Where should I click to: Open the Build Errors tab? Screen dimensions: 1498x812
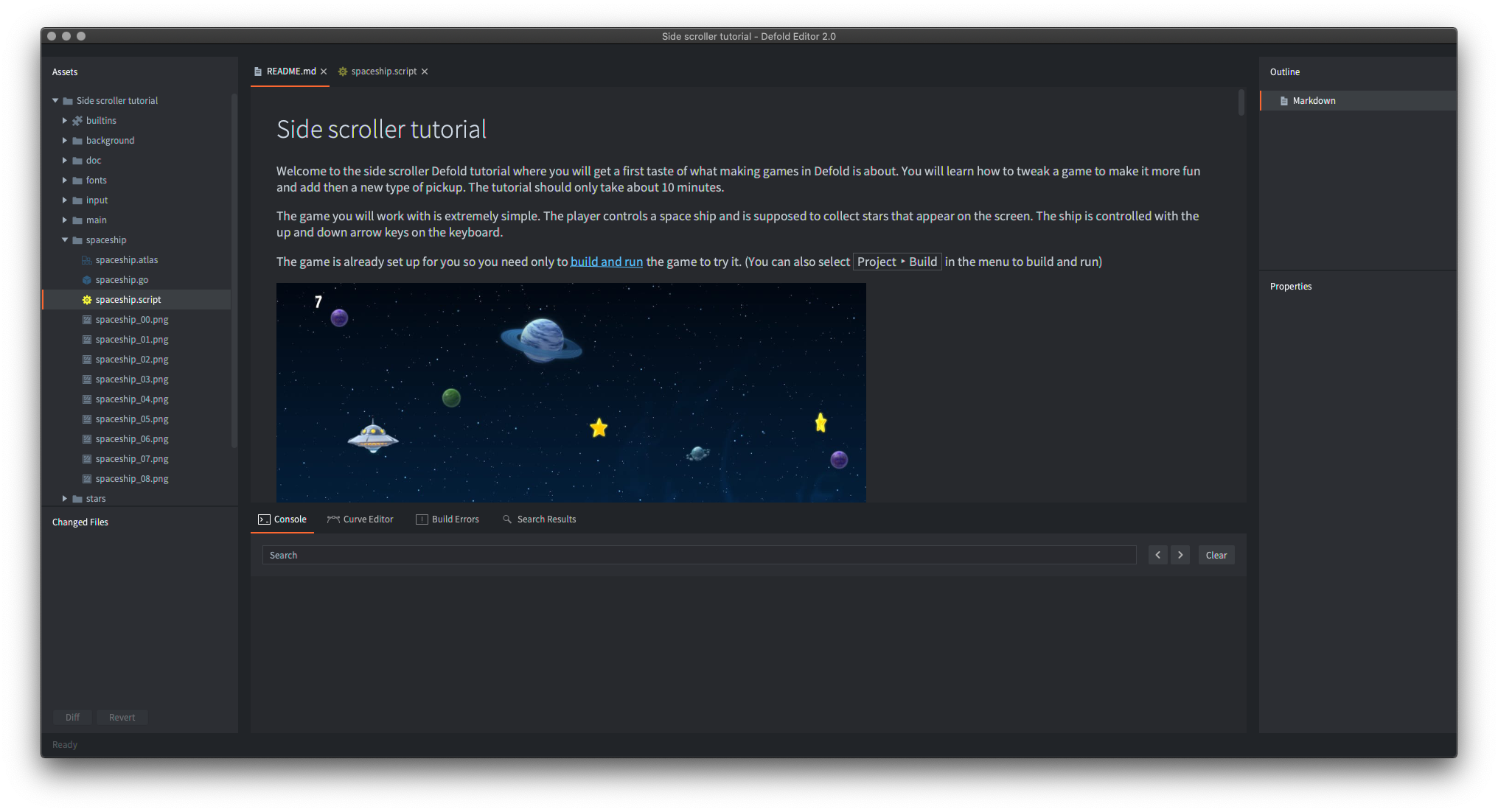[x=447, y=519]
